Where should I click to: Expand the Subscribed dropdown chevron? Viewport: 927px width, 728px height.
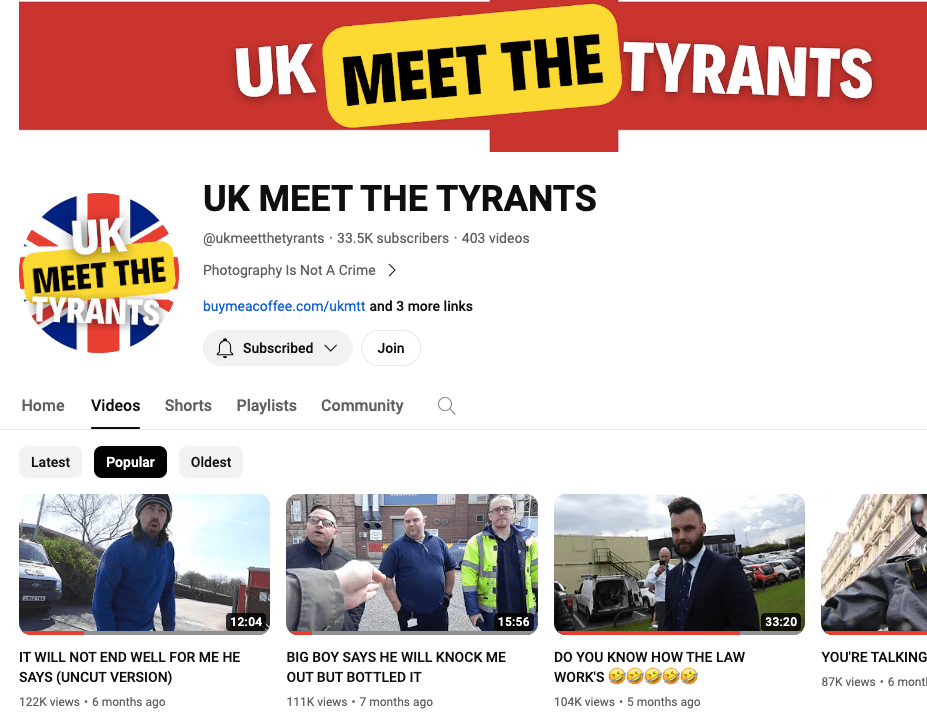pyautogui.click(x=330, y=348)
